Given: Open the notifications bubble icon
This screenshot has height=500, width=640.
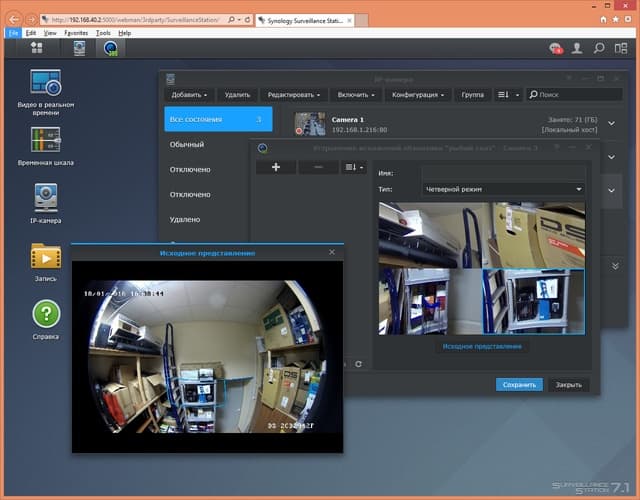Looking at the screenshot, I should 554,48.
